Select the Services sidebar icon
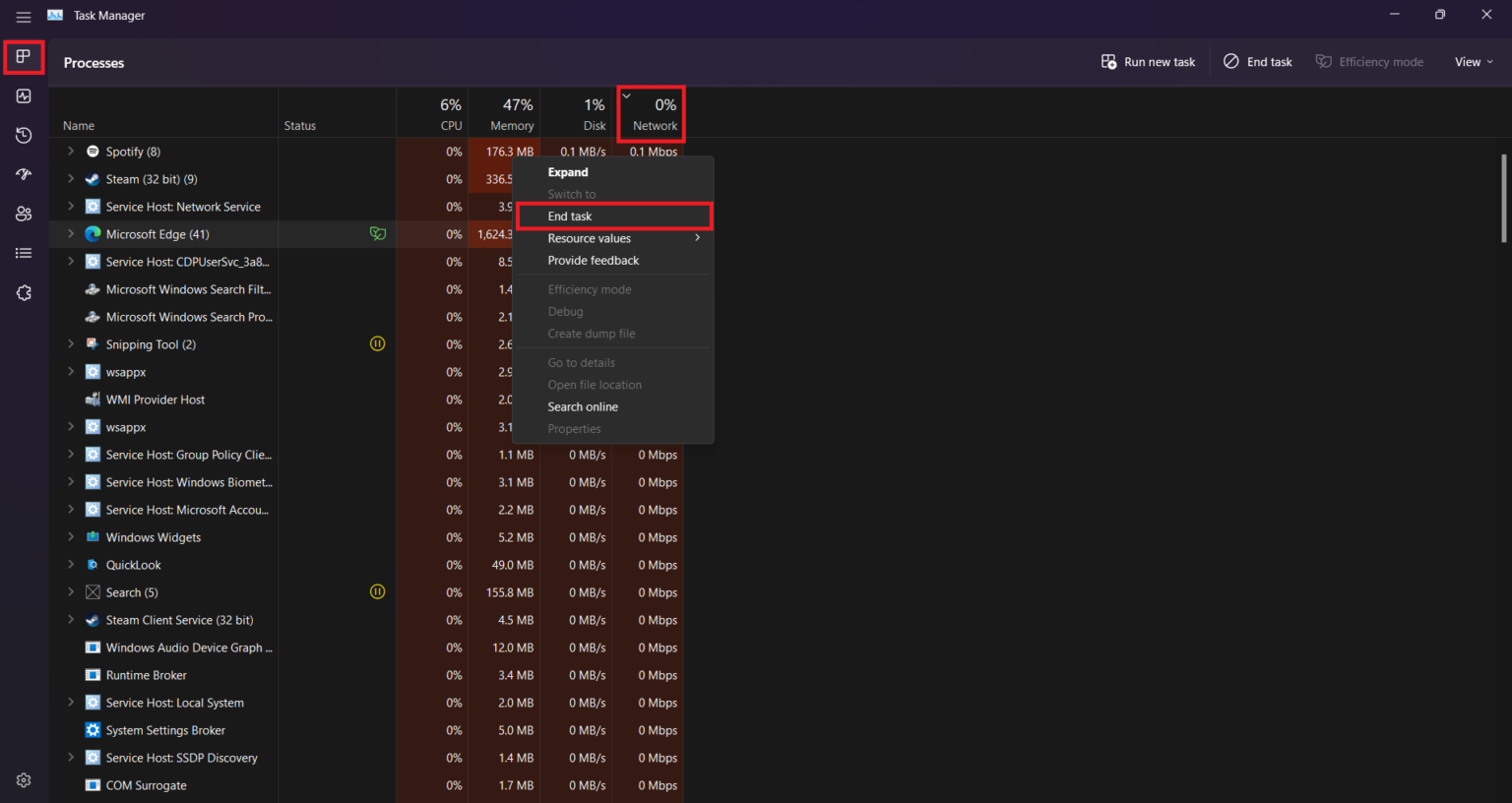Viewport: 1512px width, 803px height. (x=23, y=292)
